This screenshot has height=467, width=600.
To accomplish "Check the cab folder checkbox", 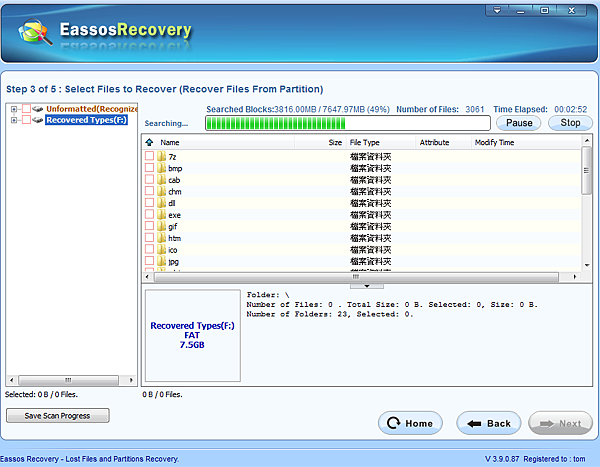I will (149, 179).
